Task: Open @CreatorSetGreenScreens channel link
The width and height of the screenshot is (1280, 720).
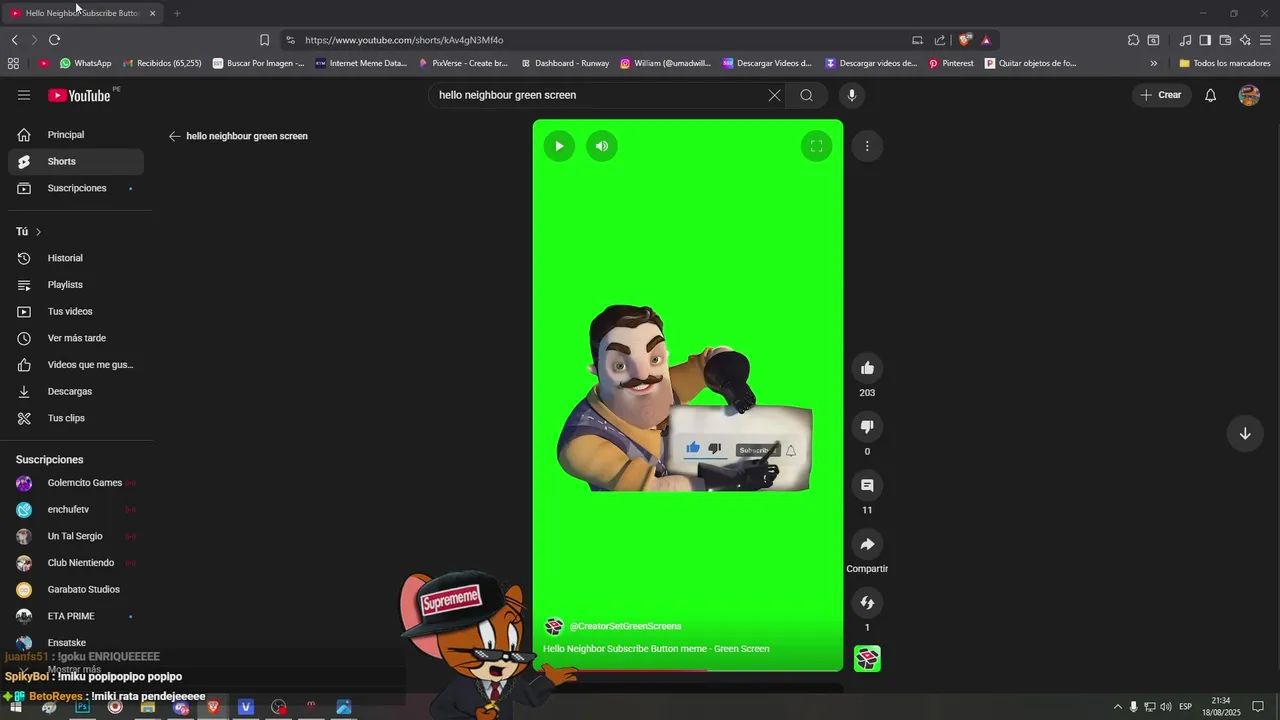Action: (x=625, y=626)
